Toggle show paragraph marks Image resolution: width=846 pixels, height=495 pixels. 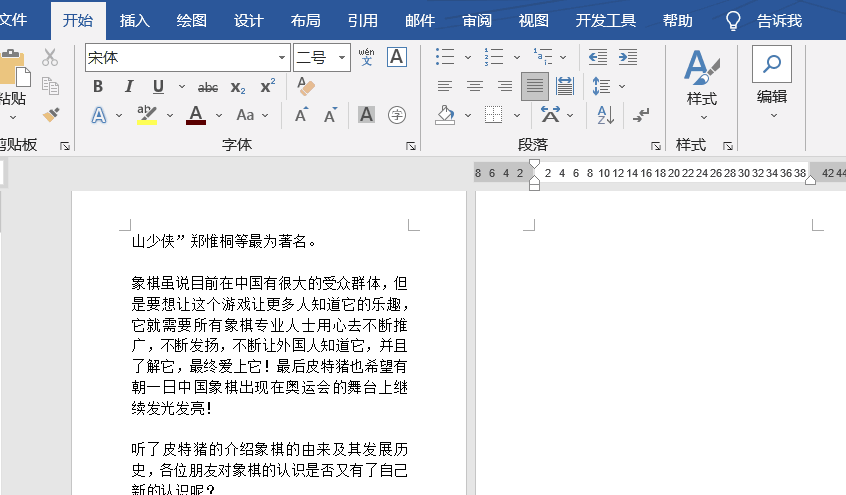(641, 115)
